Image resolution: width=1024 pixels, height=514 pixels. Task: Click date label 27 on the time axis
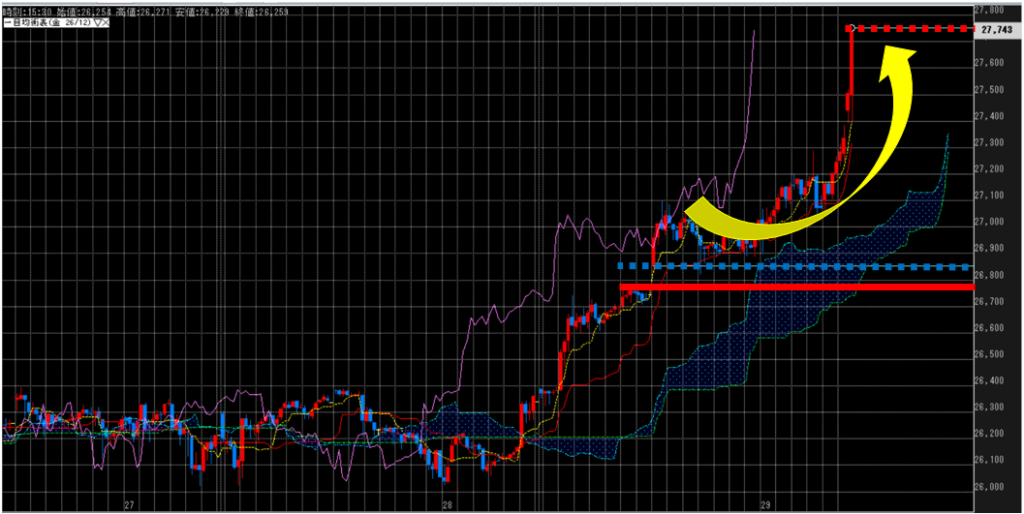point(129,505)
